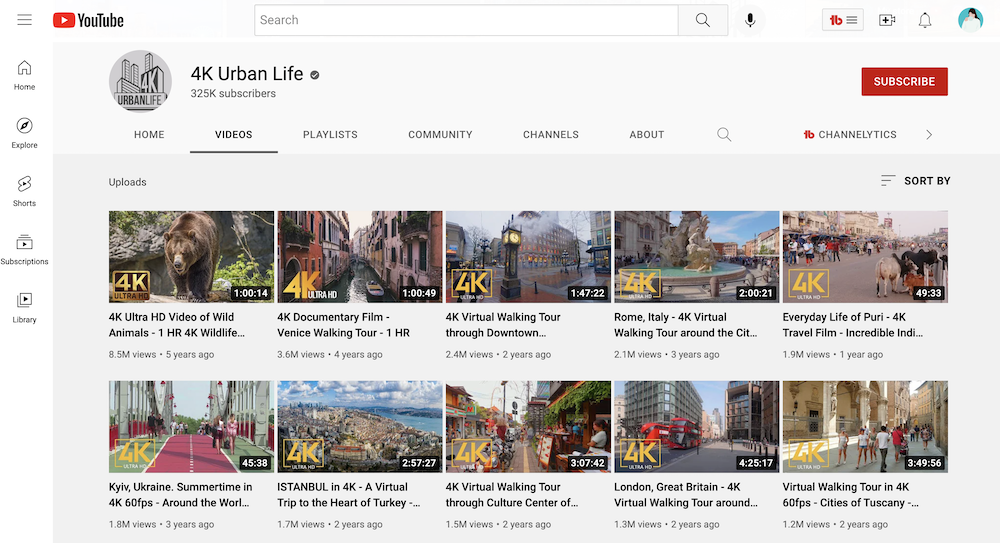This screenshot has height=543, width=1000.
Task: Open the Puri street video thumbnail
Action: (x=865, y=257)
